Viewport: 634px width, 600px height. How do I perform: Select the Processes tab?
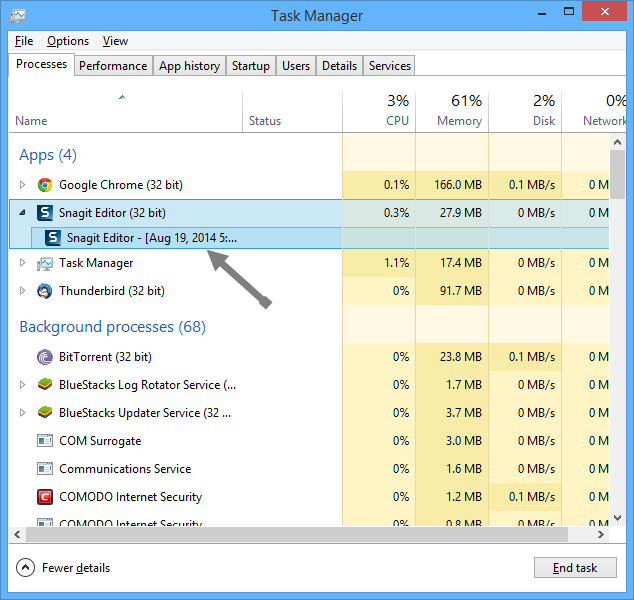(x=41, y=64)
